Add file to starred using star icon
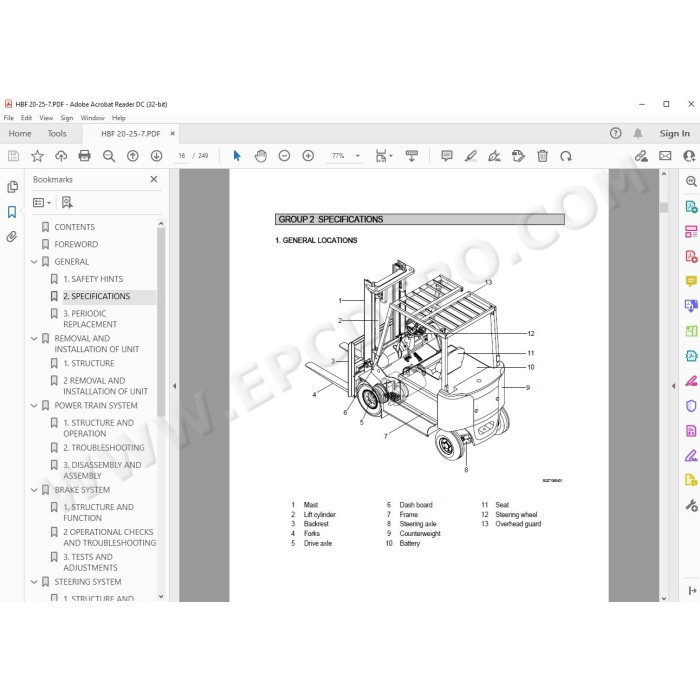Image resolution: width=700 pixels, height=700 pixels. (37, 156)
